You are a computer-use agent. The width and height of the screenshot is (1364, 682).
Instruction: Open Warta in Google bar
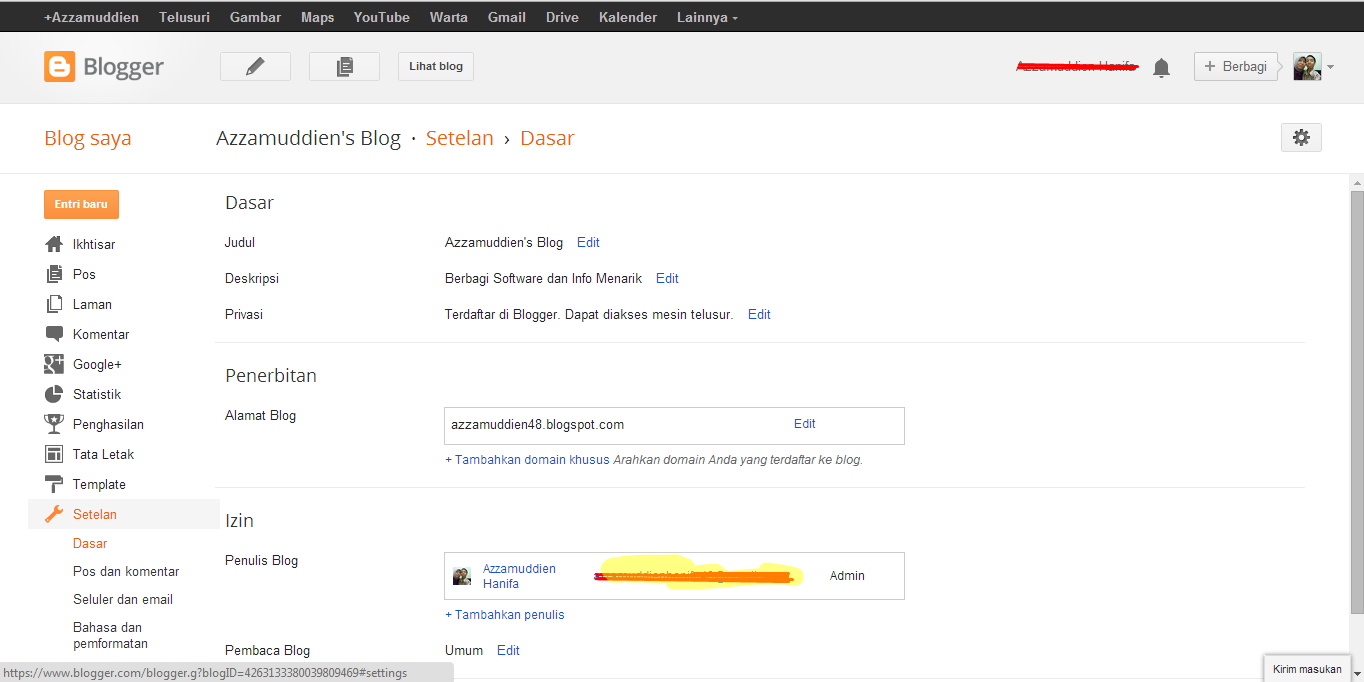tap(449, 17)
